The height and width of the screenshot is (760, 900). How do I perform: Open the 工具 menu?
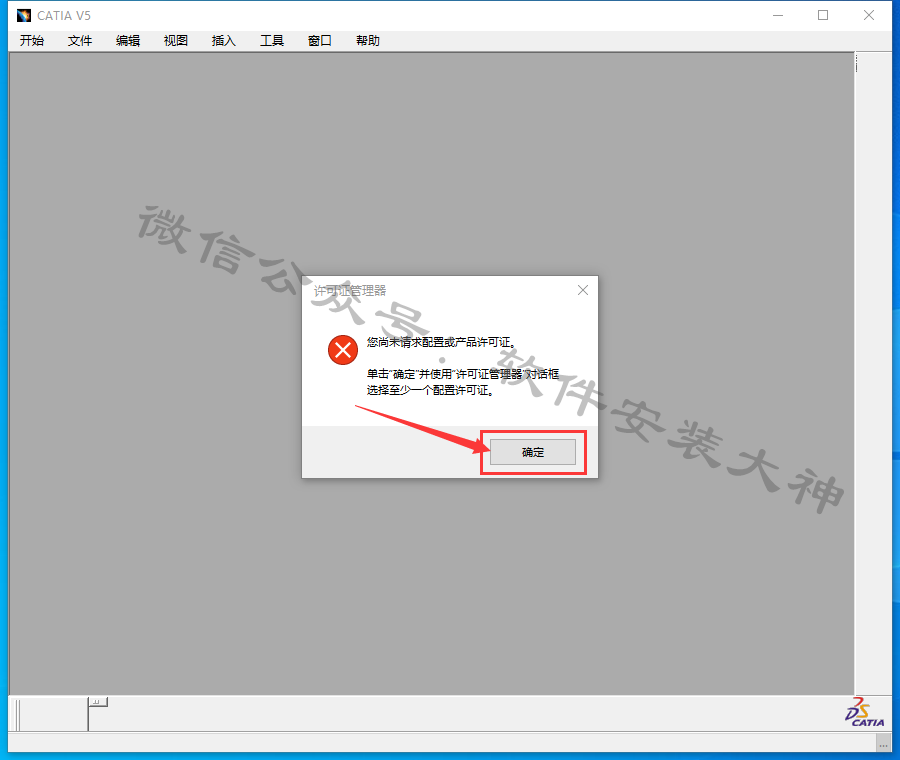[272, 41]
